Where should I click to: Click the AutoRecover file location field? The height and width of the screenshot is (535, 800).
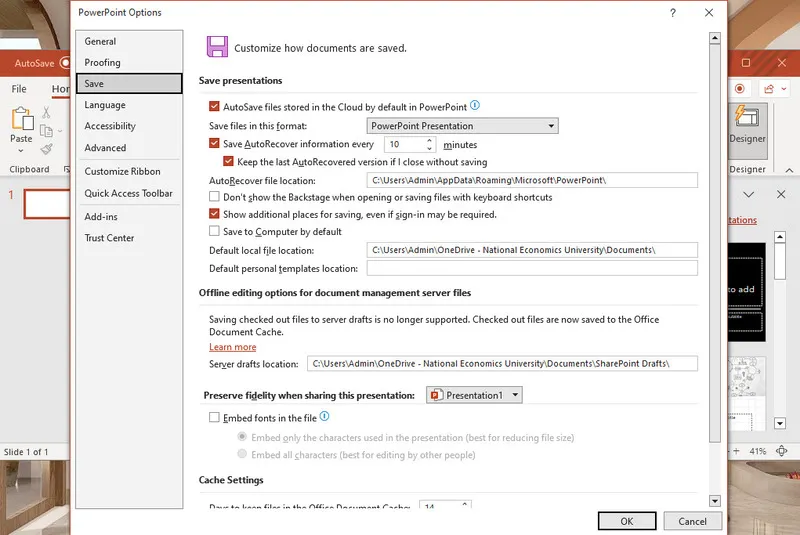[532, 180]
